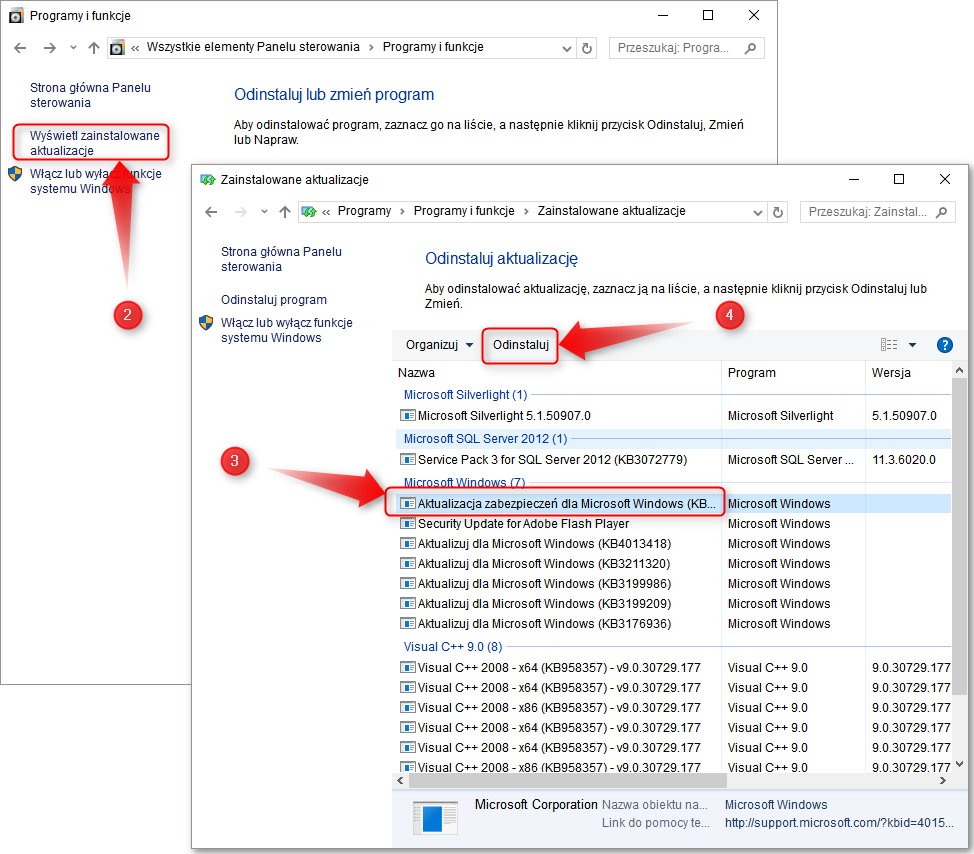The image size is (974, 854).
Task: Select Security Update for Adobe Flash Player
Action: [523, 524]
